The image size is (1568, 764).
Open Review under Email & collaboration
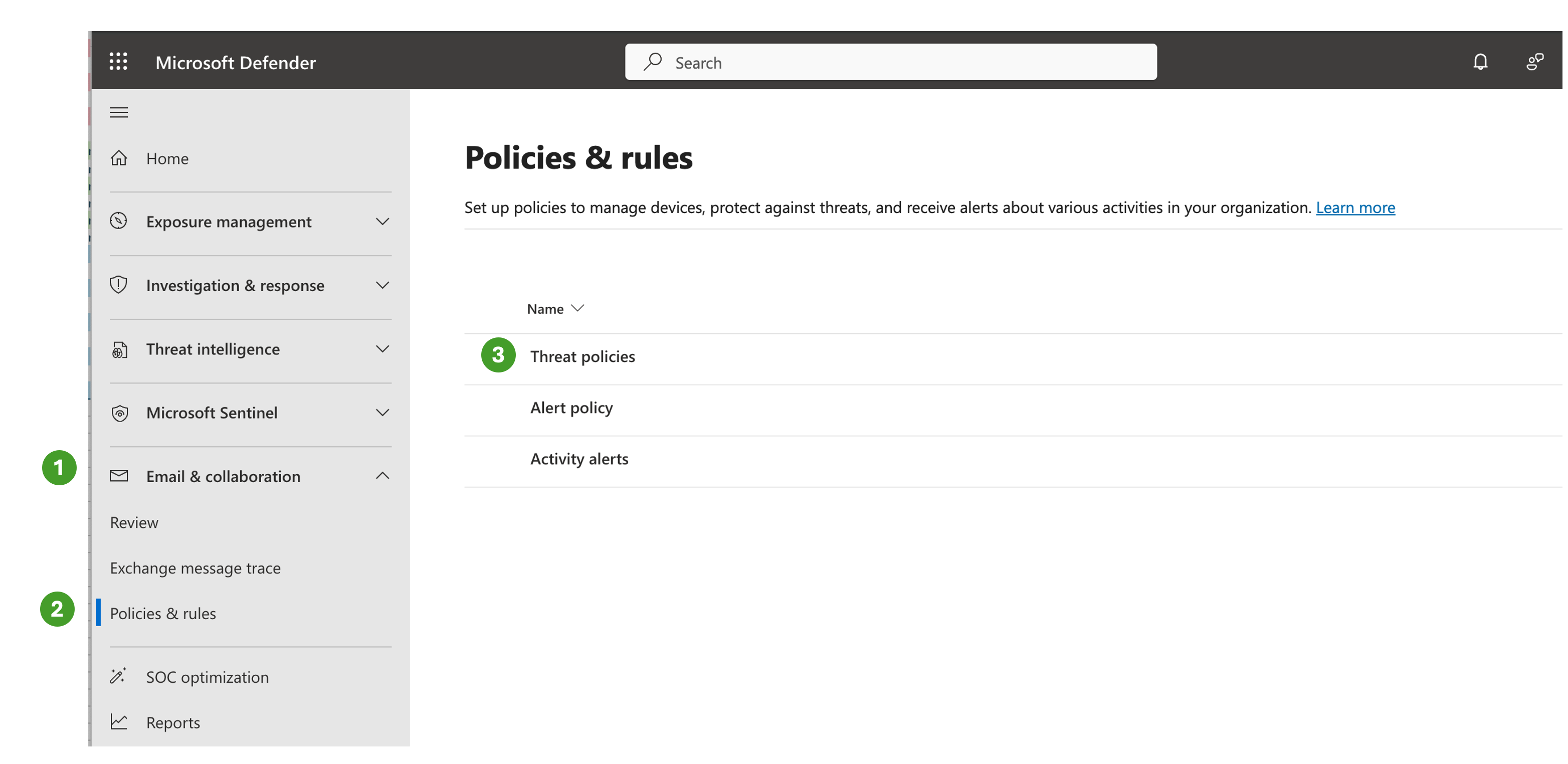[x=134, y=522]
